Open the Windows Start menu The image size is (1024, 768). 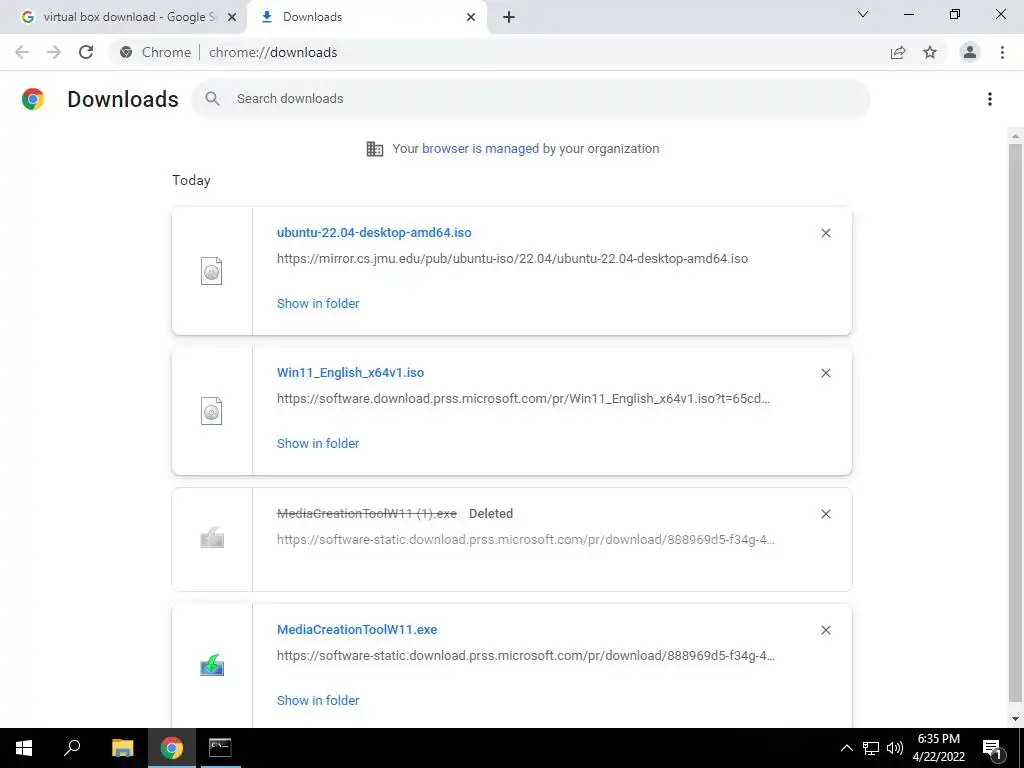point(24,748)
